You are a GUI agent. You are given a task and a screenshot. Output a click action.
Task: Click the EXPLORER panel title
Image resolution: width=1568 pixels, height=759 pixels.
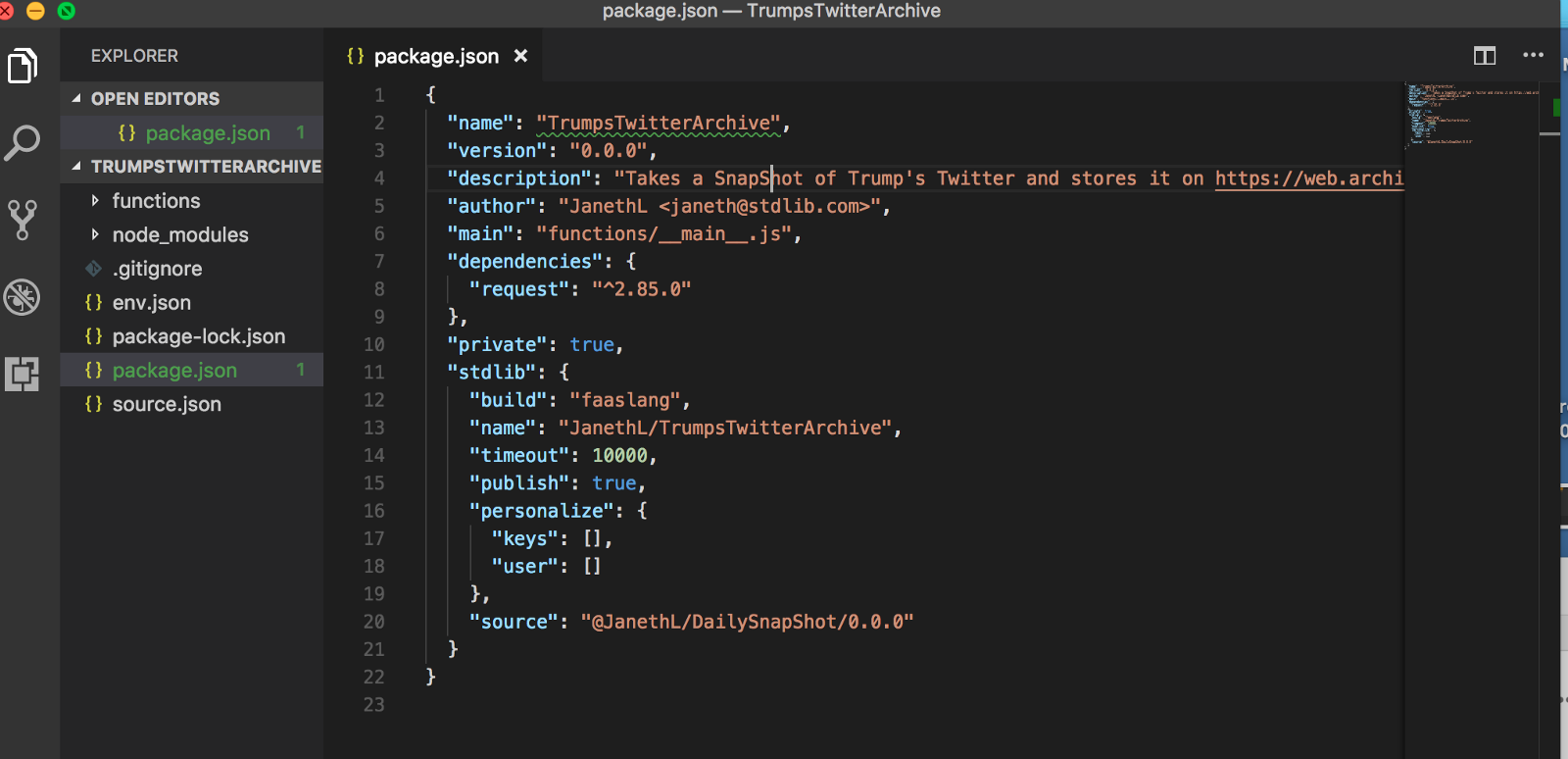tap(134, 56)
